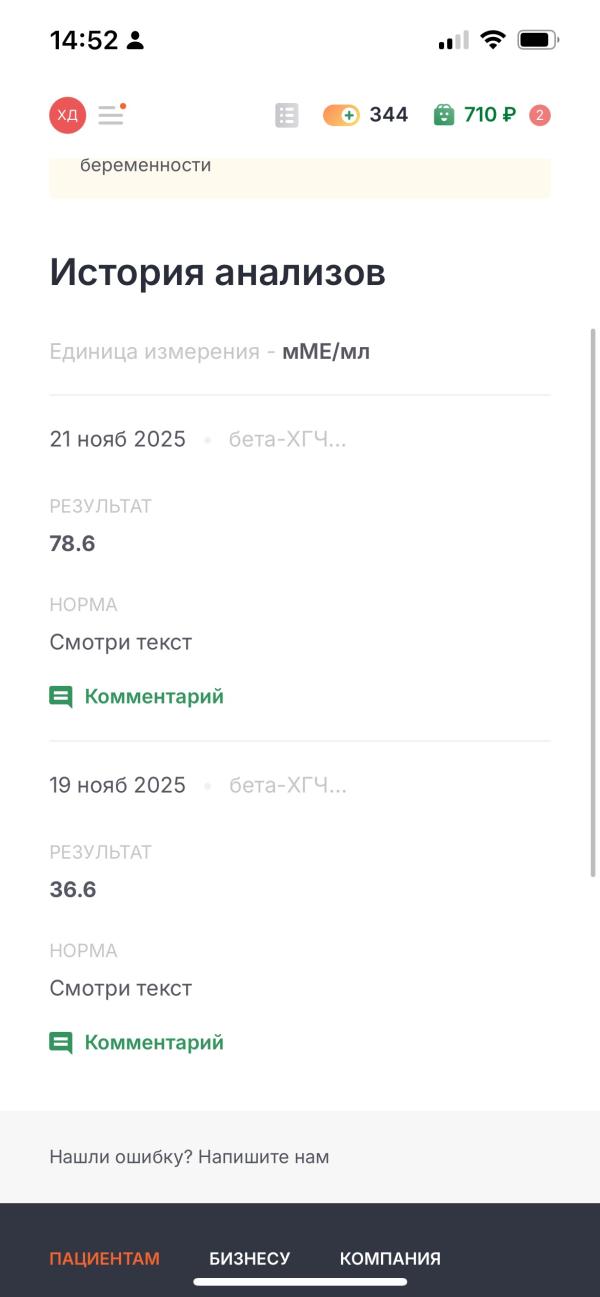Image resolution: width=600 pixels, height=1297 pixels.
Task: Tap the 344 points balance number
Action: coord(389,115)
